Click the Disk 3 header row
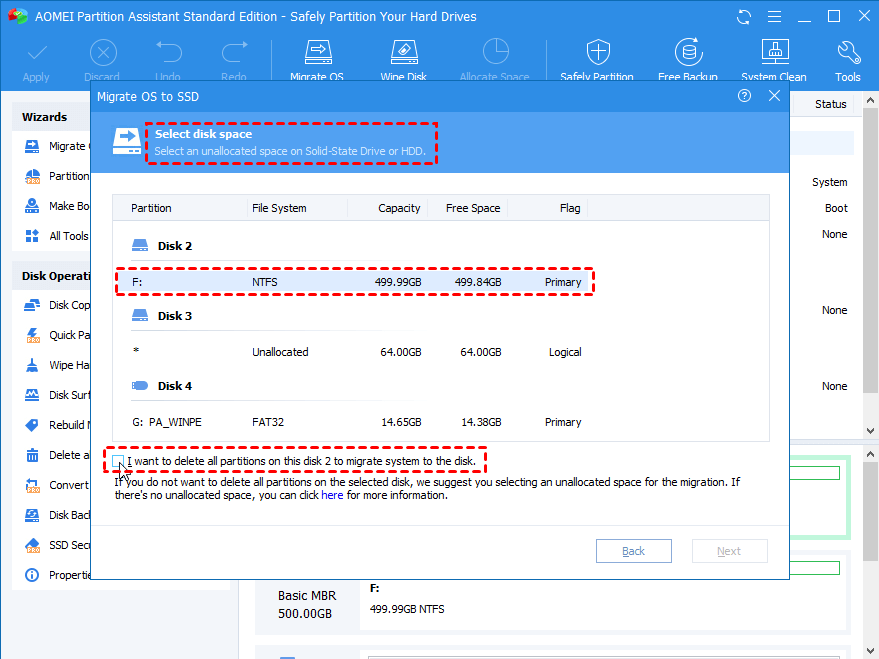 [x=161, y=315]
